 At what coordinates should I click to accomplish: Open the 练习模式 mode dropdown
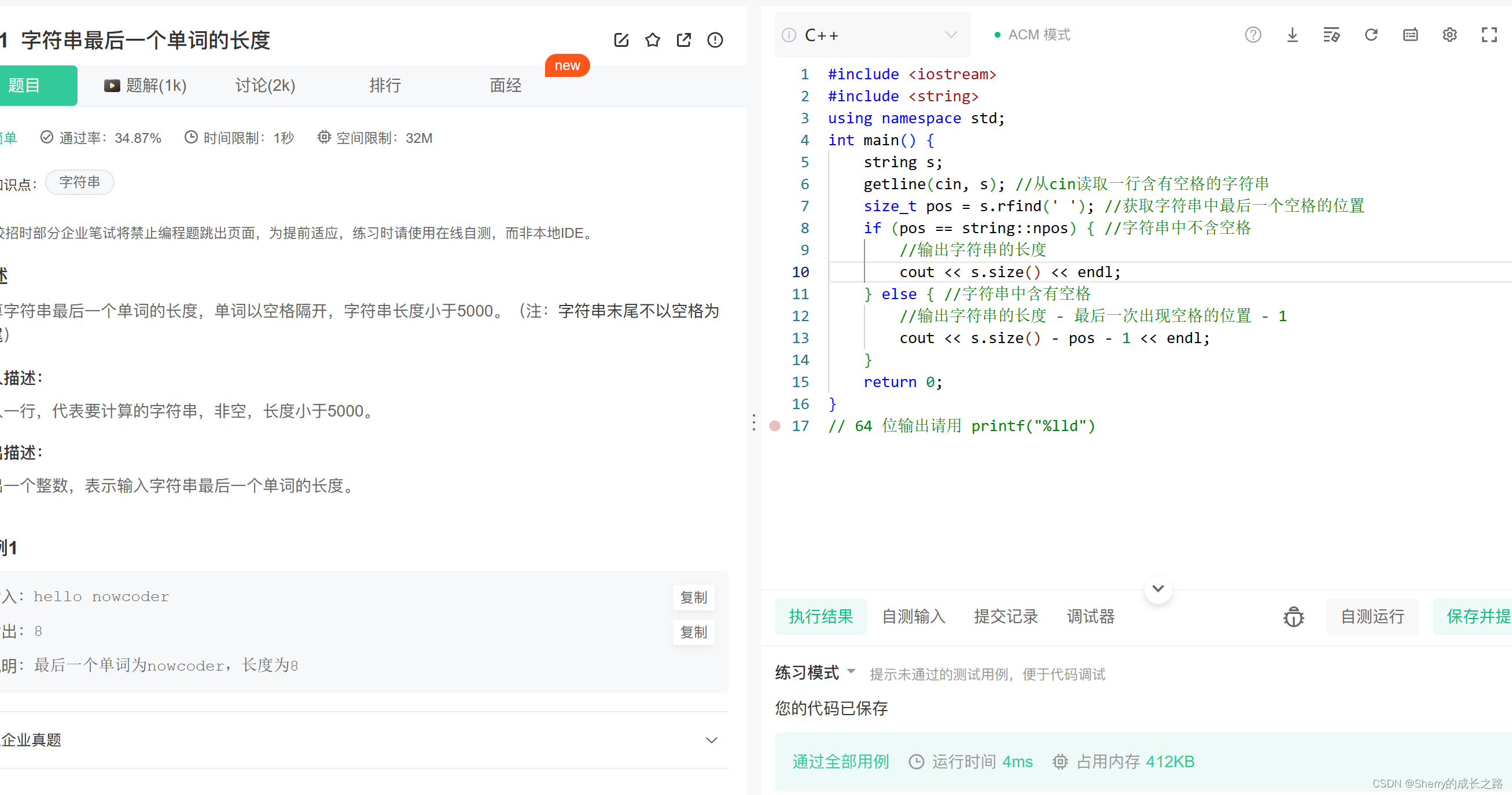815,672
